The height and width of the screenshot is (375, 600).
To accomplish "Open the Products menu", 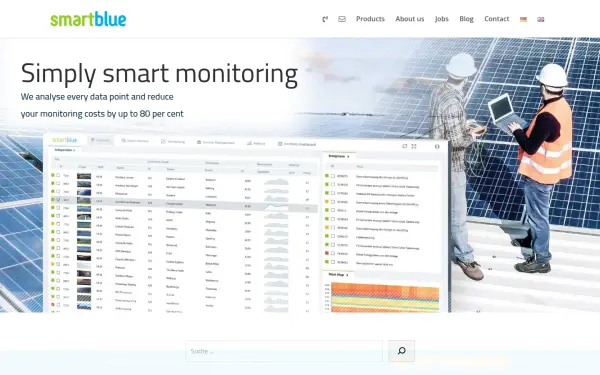I will [x=370, y=19].
